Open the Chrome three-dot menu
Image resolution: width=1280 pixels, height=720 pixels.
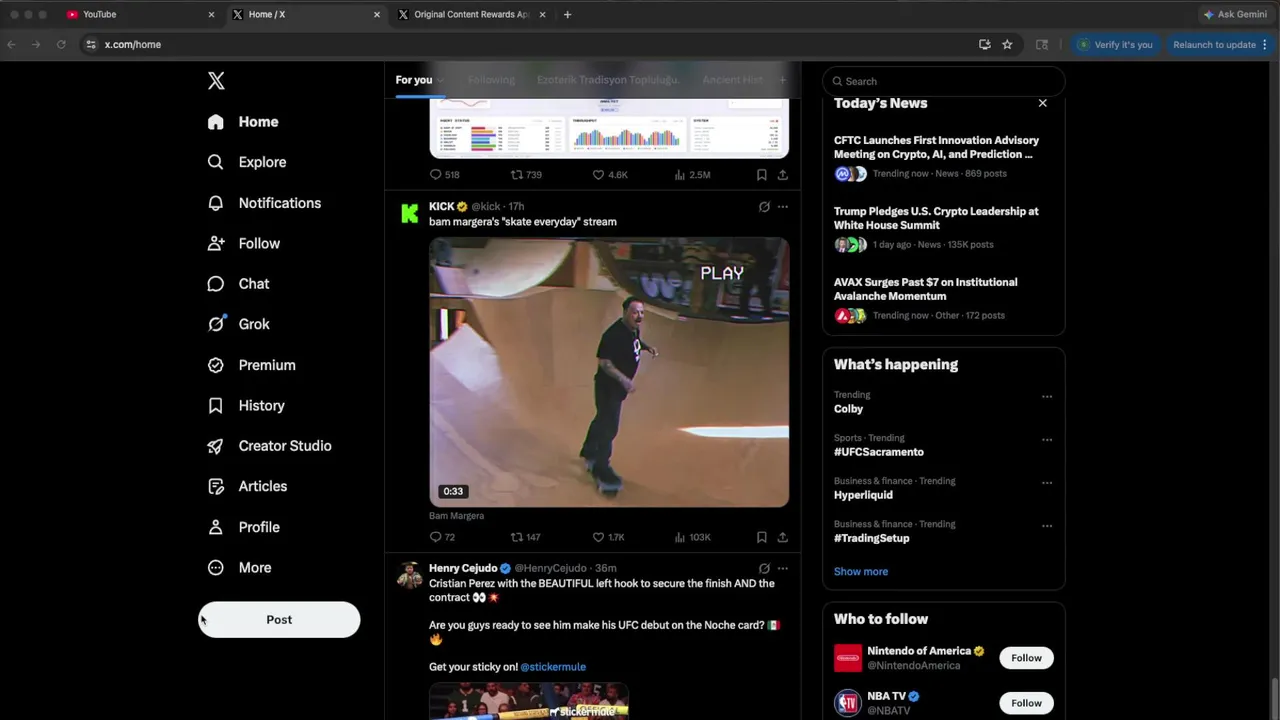[x=1265, y=44]
